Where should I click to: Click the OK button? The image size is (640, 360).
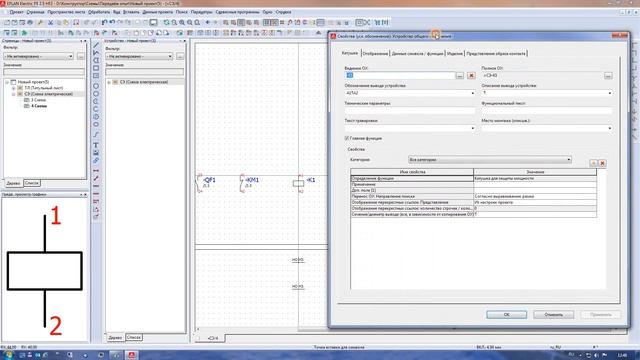click(x=507, y=315)
